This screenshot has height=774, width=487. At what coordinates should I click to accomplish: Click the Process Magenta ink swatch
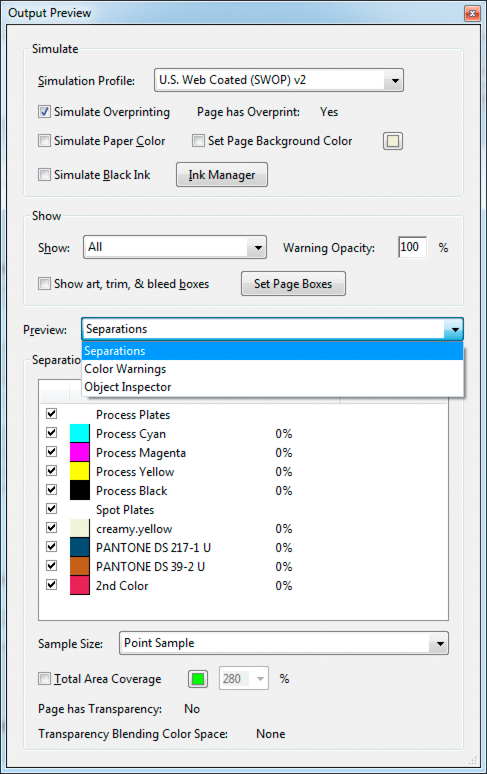point(79,452)
